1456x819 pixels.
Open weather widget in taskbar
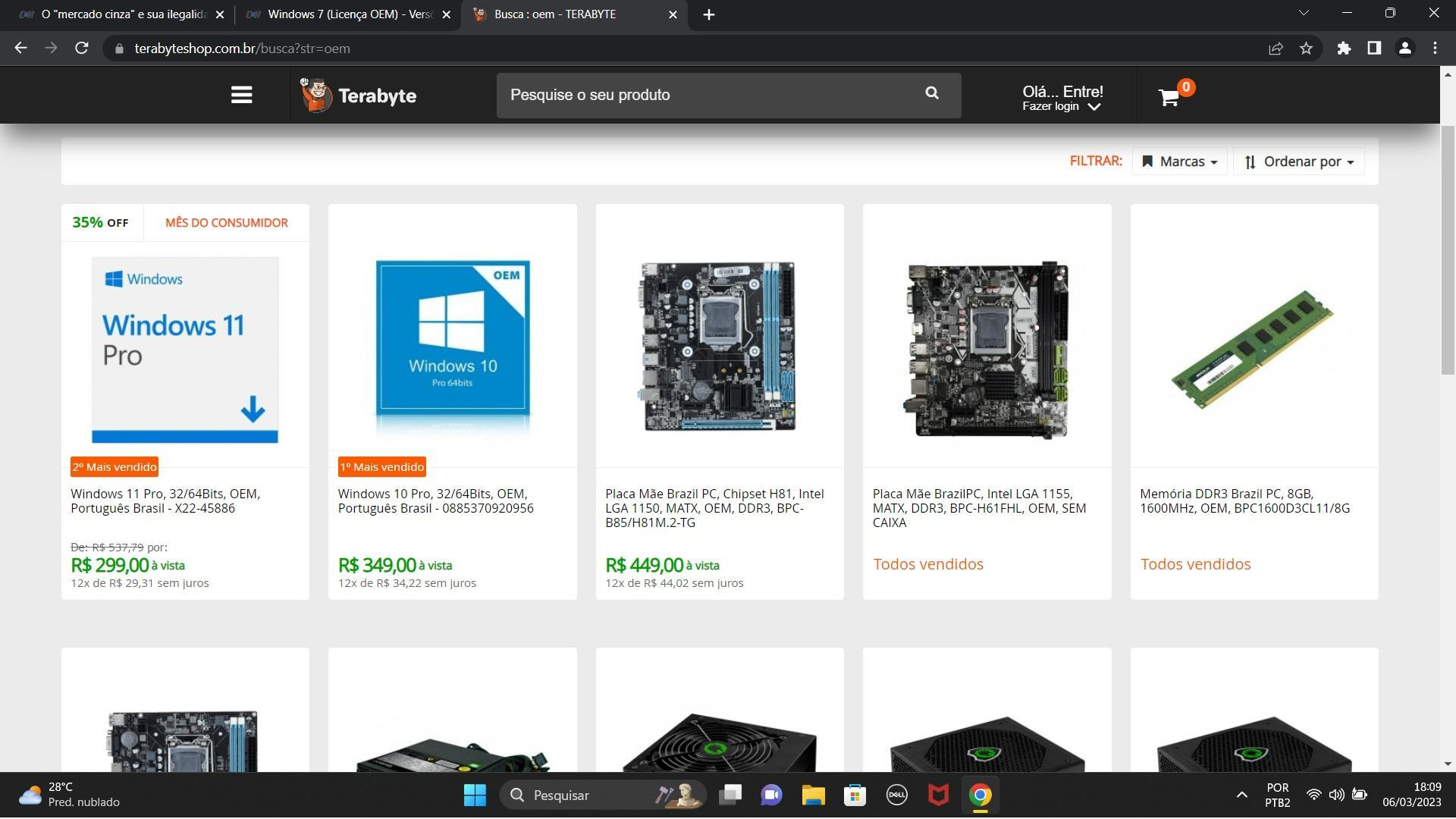pos(70,795)
